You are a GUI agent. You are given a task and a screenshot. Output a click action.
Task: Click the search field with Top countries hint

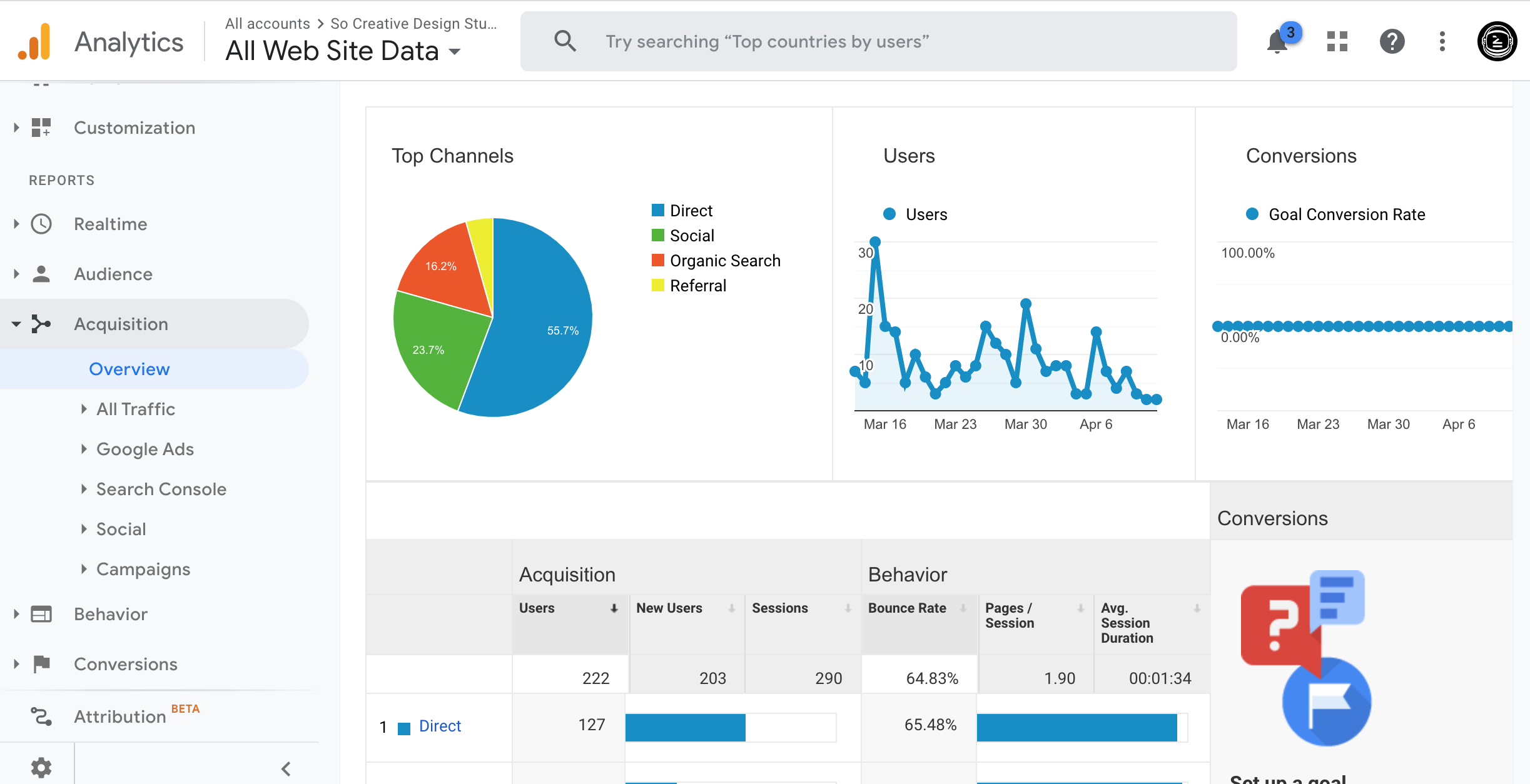click(878, 41)
